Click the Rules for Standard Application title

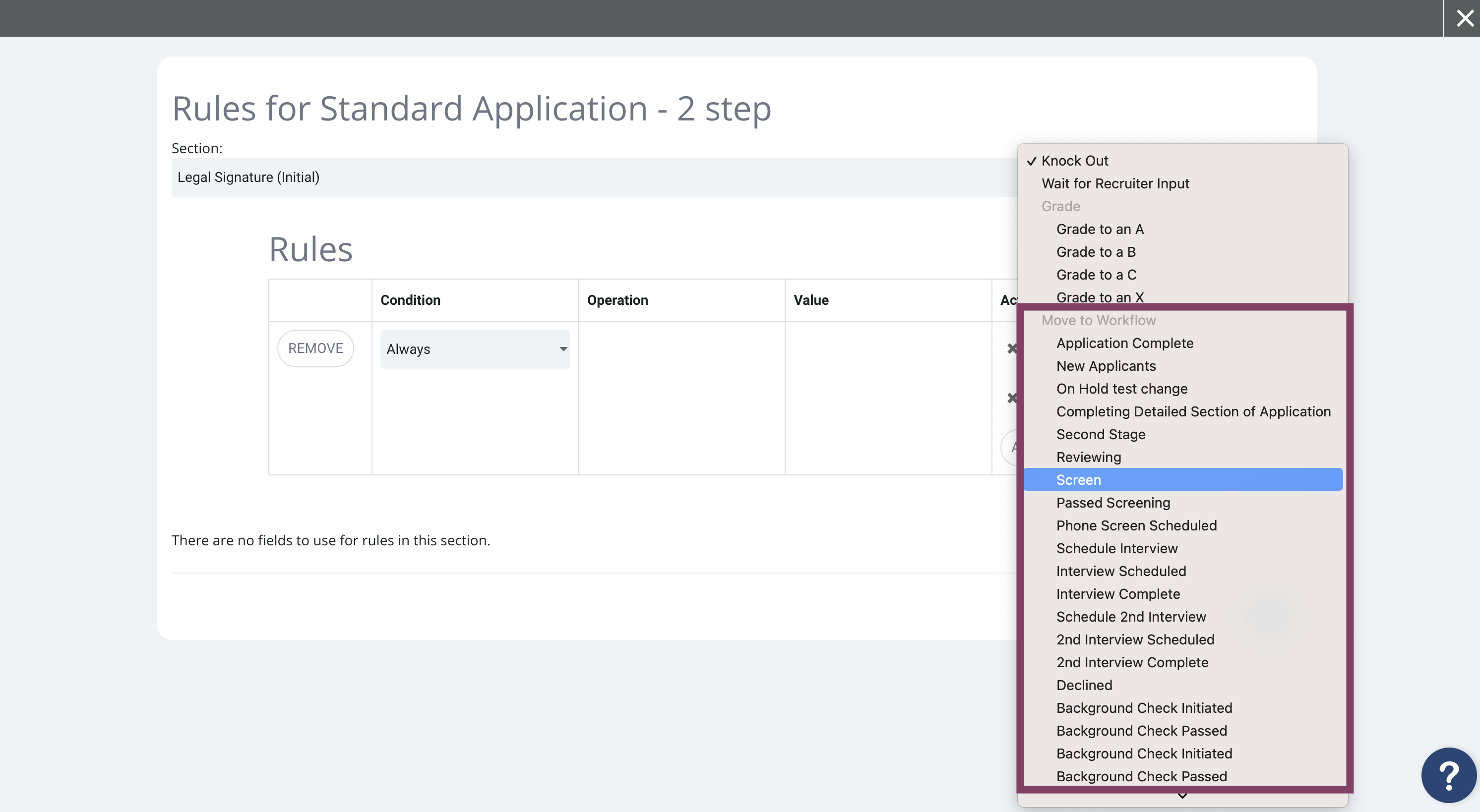coord(472,109)
